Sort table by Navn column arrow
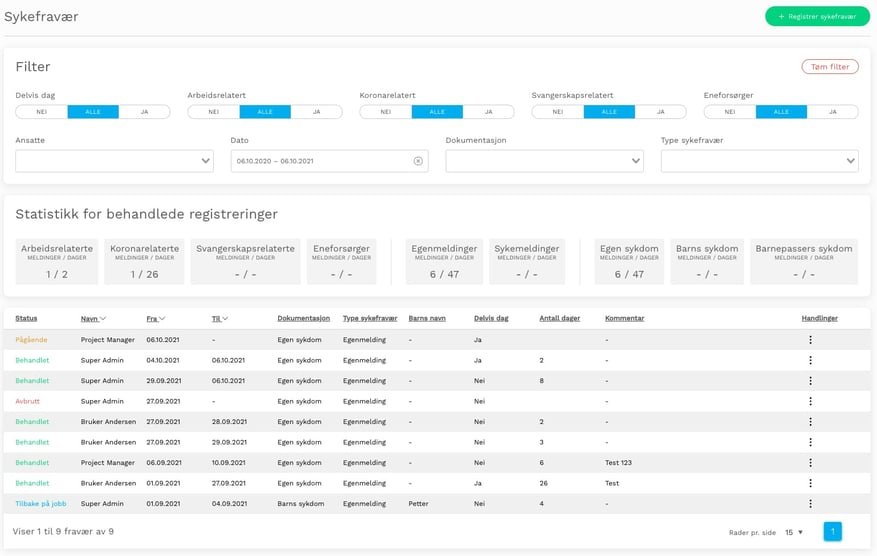The height and width of the screenshot is (556, 877). tap(103, 319)
